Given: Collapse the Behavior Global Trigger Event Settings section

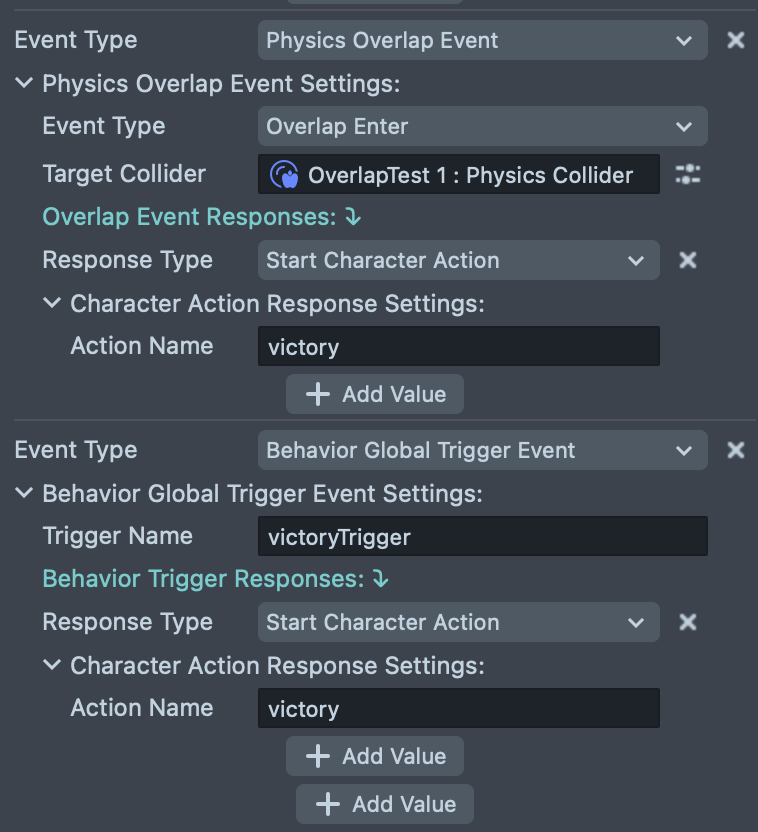Looking at the screenshot, I should (x=23, y=494).
